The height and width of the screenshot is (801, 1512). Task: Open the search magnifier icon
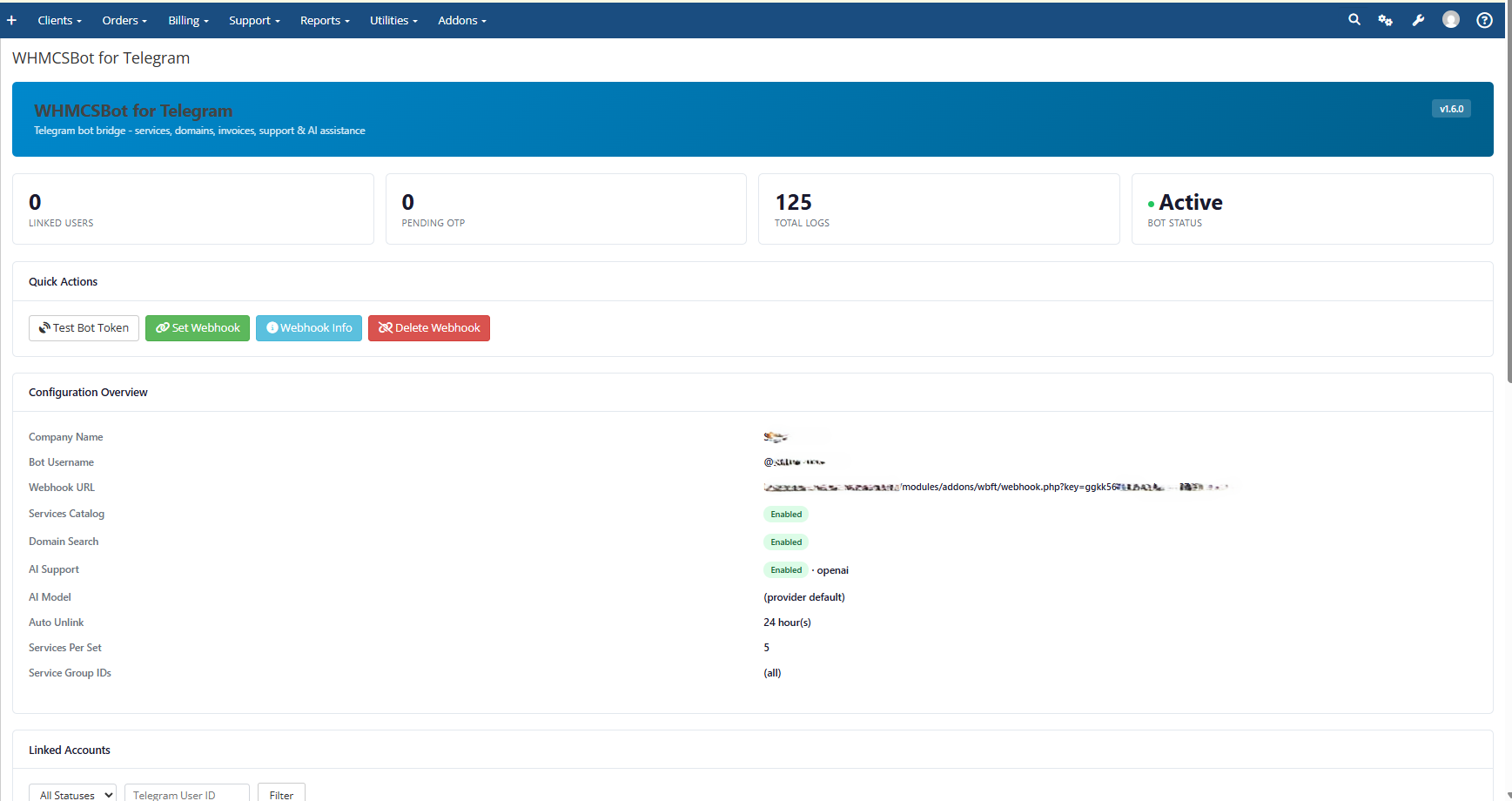click(1354, 20)
